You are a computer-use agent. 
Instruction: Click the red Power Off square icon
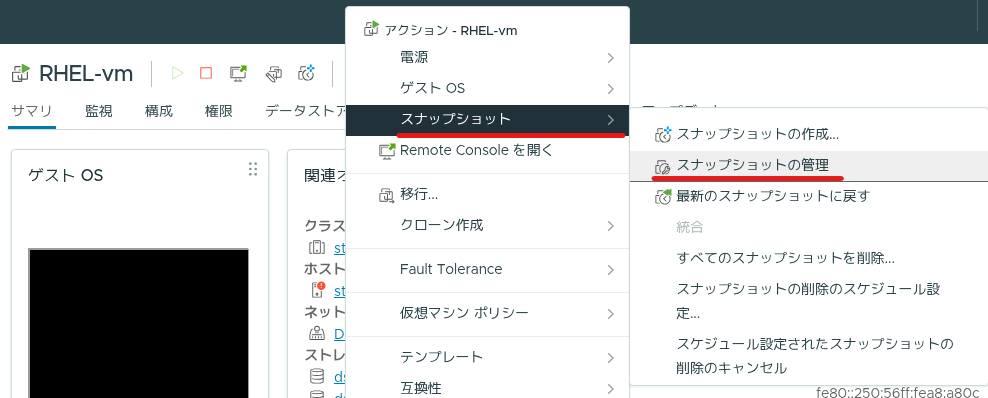coord(206,74)
